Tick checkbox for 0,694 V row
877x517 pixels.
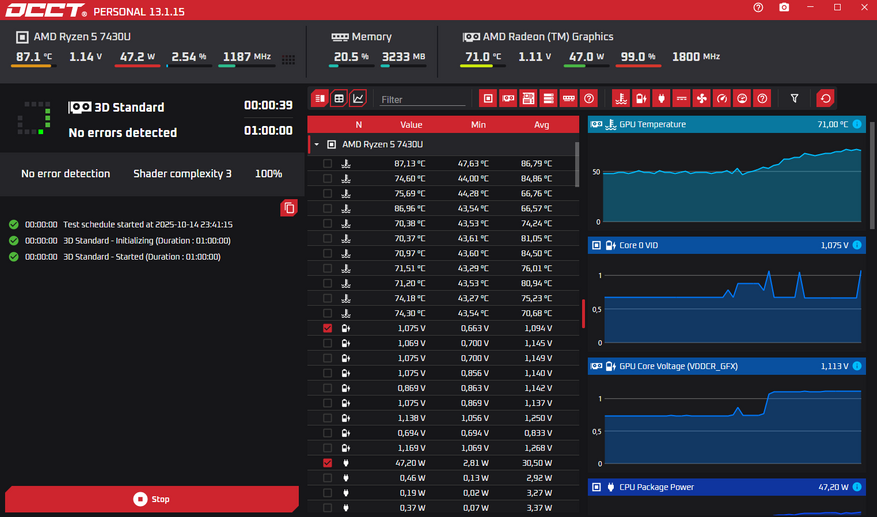327,433
